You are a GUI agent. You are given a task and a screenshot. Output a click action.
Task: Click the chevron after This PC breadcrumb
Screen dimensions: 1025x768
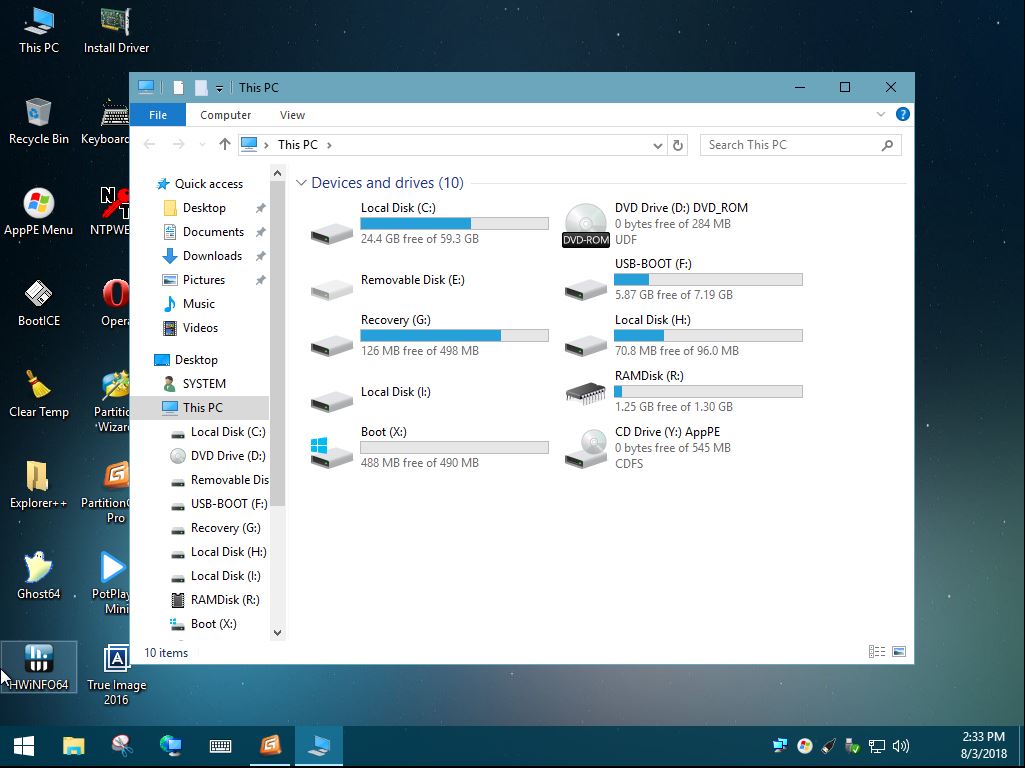pyautogui.click(x=329, y=145)
